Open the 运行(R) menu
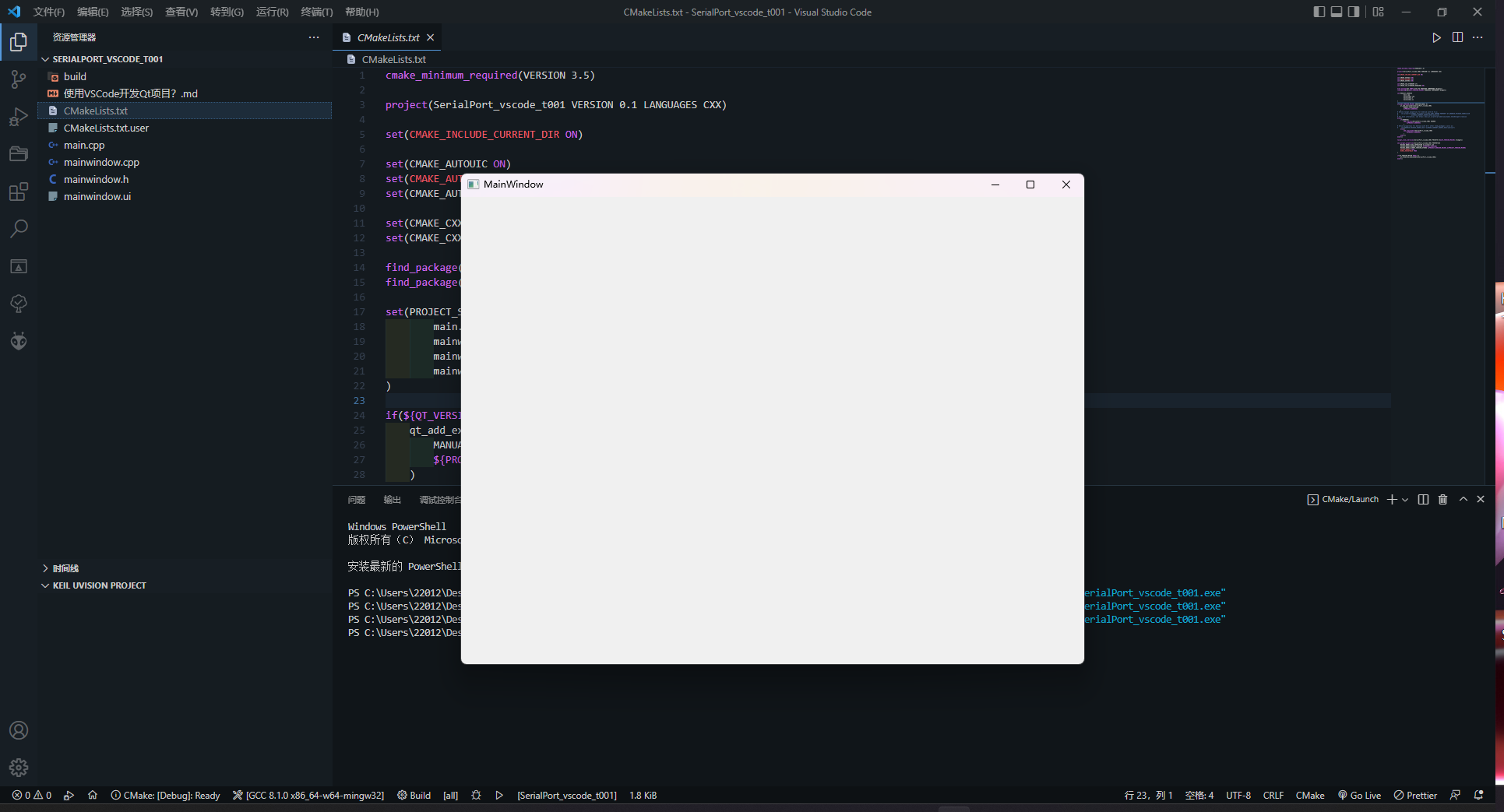The height and width of the screenshot is (812, 1504). (x=272, y=12)
